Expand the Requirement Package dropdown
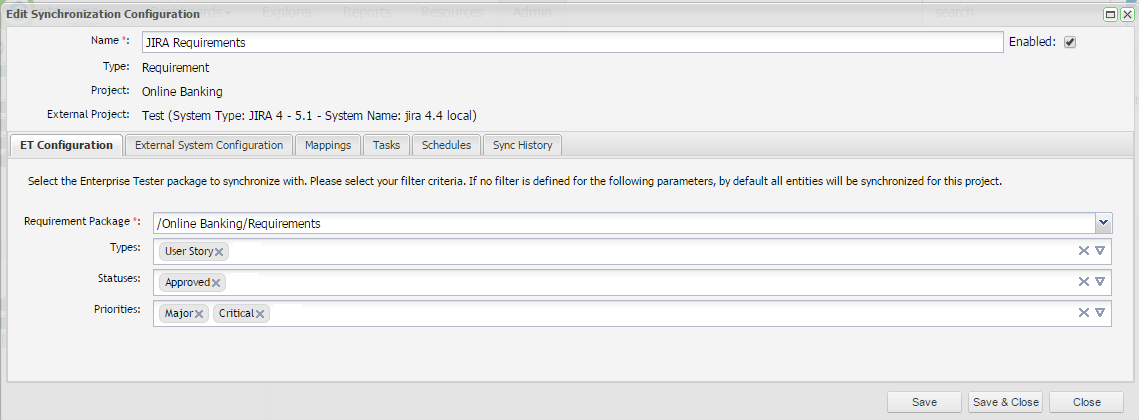The height and width of the screenshot is (420, 1139). point(1103,223)
